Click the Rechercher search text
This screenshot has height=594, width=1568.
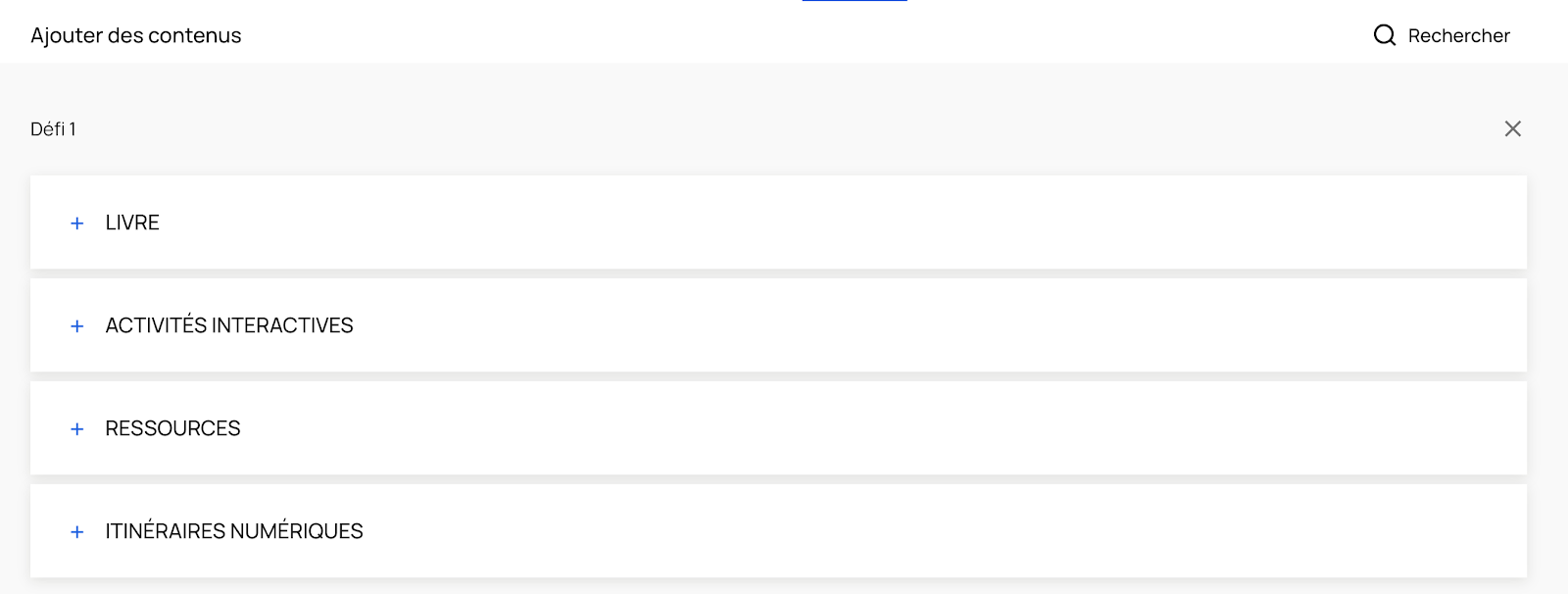point(1458,36)
